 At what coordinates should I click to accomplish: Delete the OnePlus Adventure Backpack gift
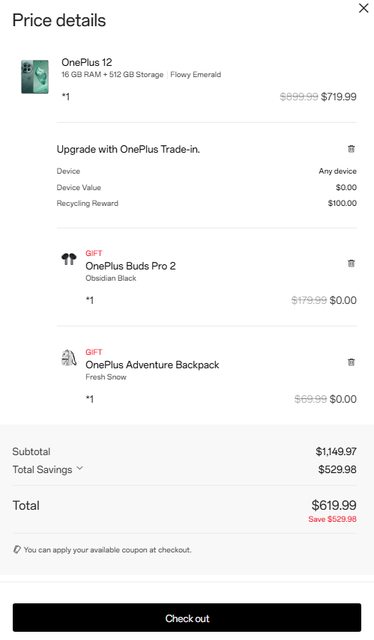(x=351, y=362)
